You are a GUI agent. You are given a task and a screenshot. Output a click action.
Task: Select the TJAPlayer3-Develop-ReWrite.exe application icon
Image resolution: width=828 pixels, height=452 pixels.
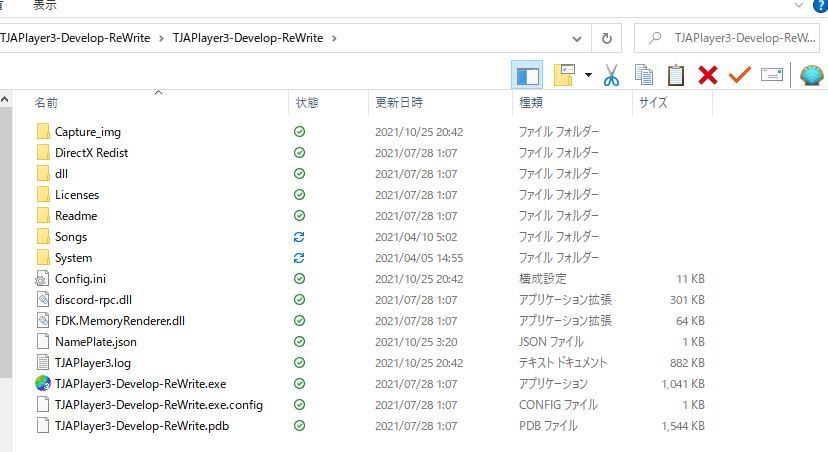(43, 383)
